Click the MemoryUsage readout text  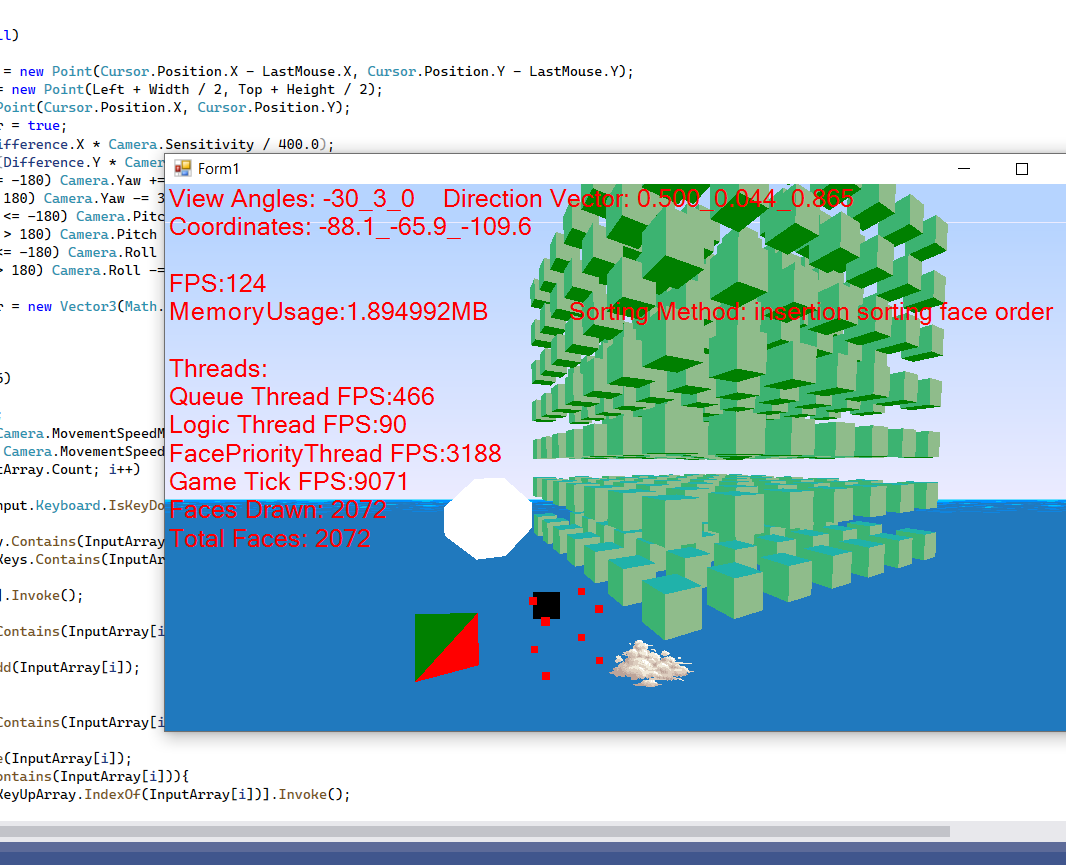[328, 312]
